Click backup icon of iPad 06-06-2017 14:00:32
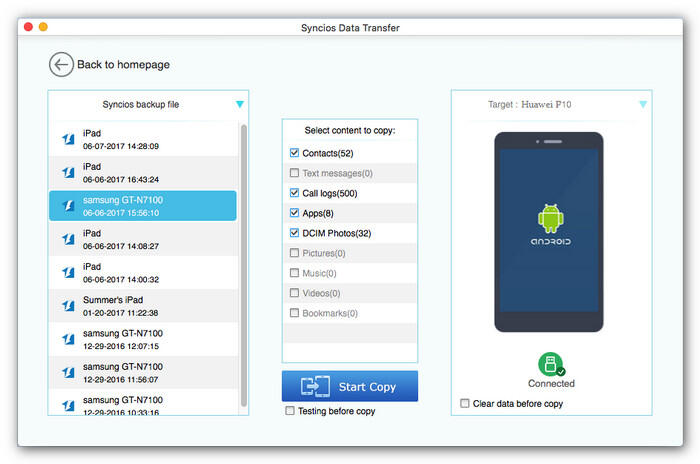Image resolution: width=700 pixels, height=464 pixels. [68, 272]
